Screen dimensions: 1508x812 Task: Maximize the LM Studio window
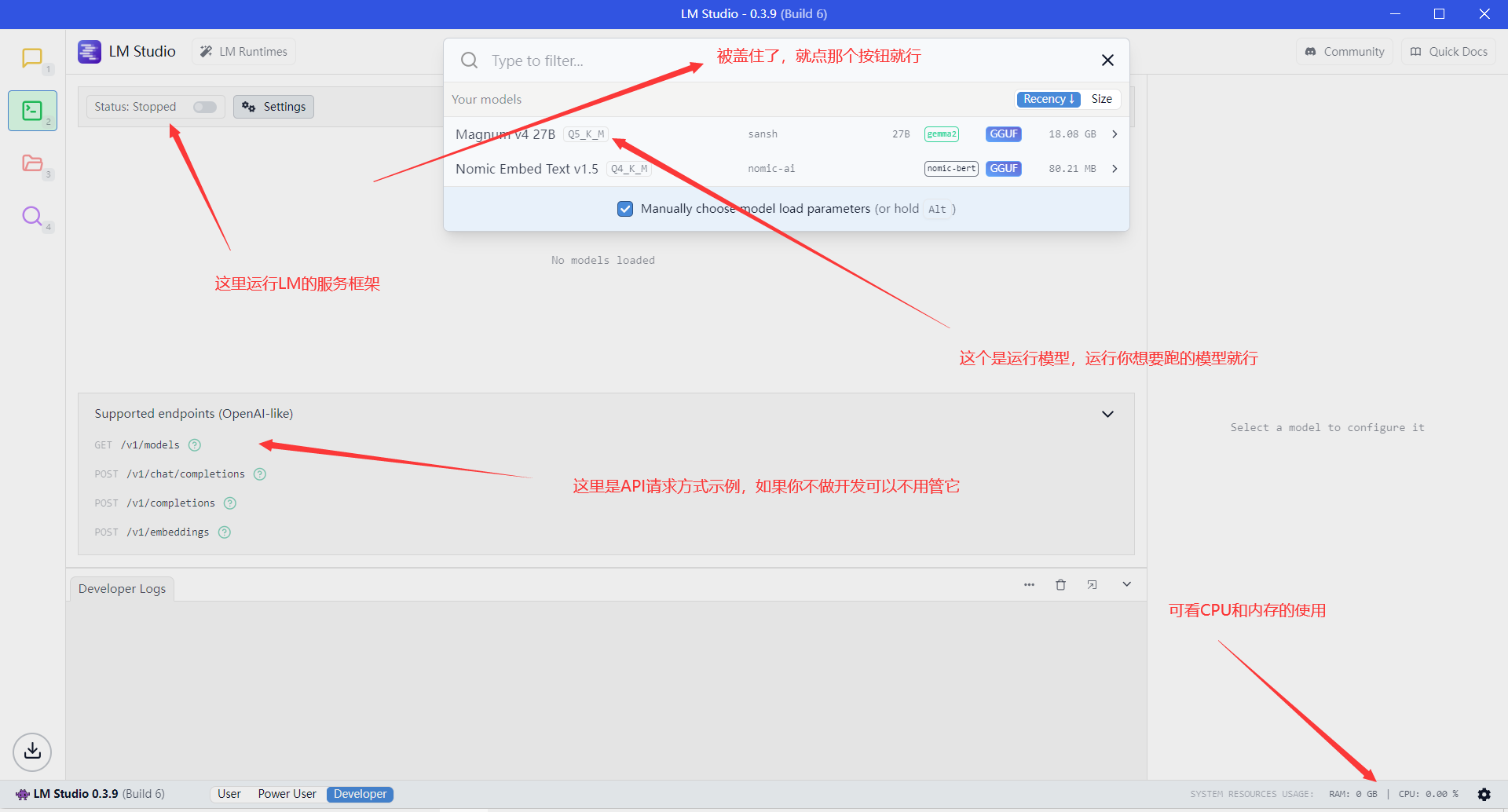[x=1439, y=14]
